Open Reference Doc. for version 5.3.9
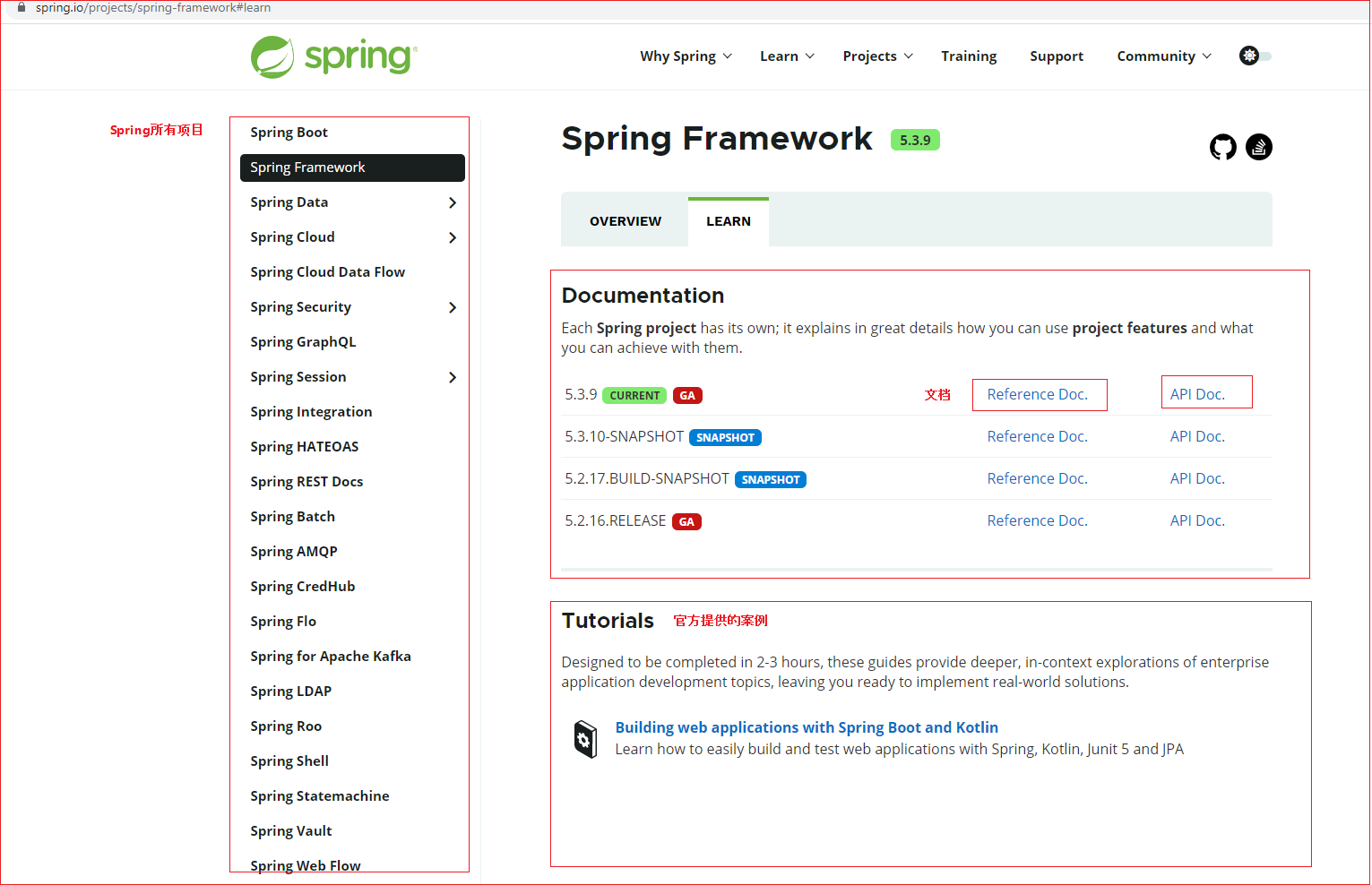The image size is (1372, 885). point(1038,395)
